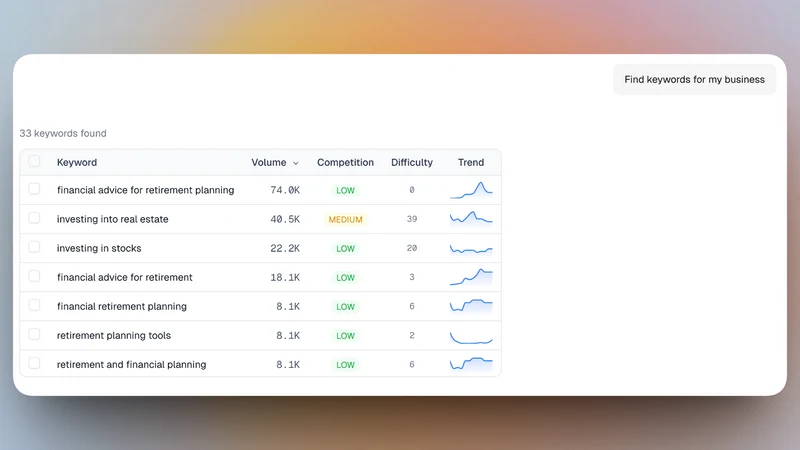The width and height of the screenshot is (800, 450).
Task: Click the Trend column header
Action: (x=471, y=162)
